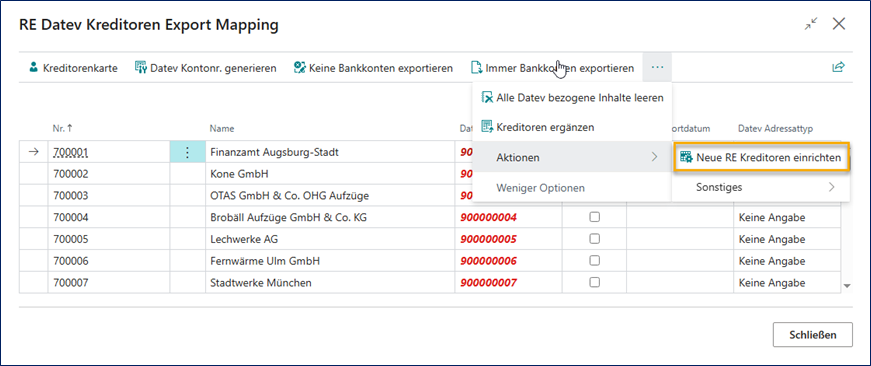The height and width of the screenshot is (366, 871).
Task: Select row number 700005
Action: [71, 239]
